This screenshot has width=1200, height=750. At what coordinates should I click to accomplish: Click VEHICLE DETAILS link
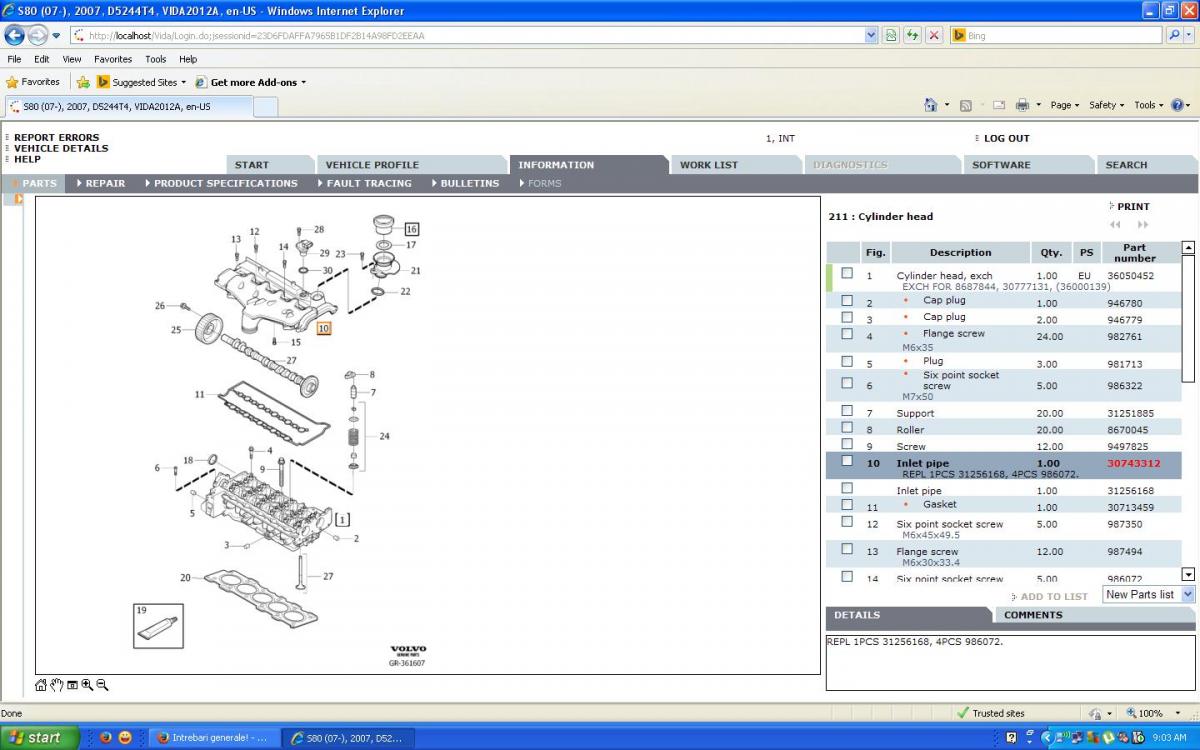pos(61,148)
